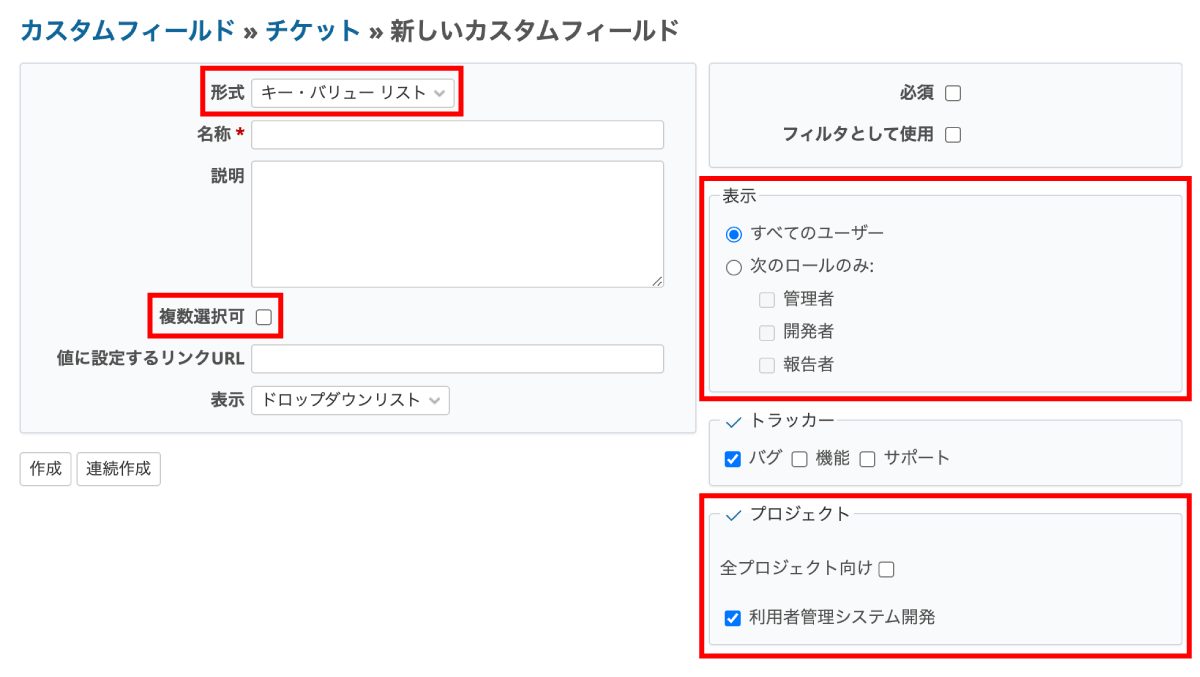Collapse the トラッカー section checkmark icon

[x=733, y=422]
